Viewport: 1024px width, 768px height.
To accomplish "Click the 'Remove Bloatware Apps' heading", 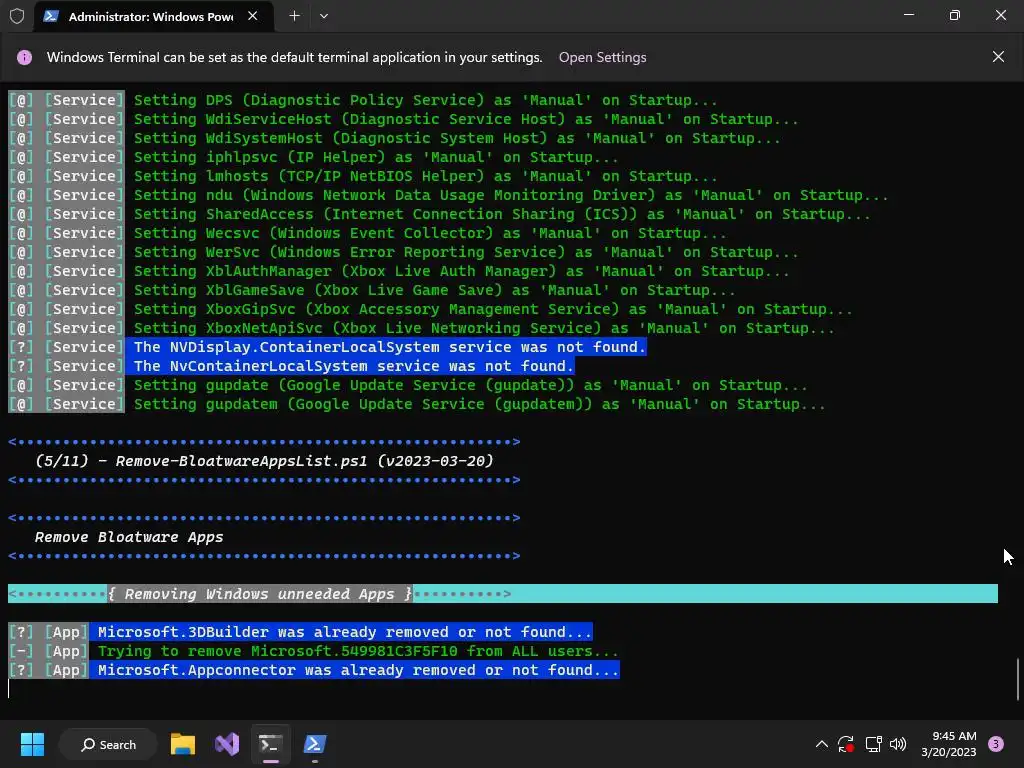I will pos(129,537).
